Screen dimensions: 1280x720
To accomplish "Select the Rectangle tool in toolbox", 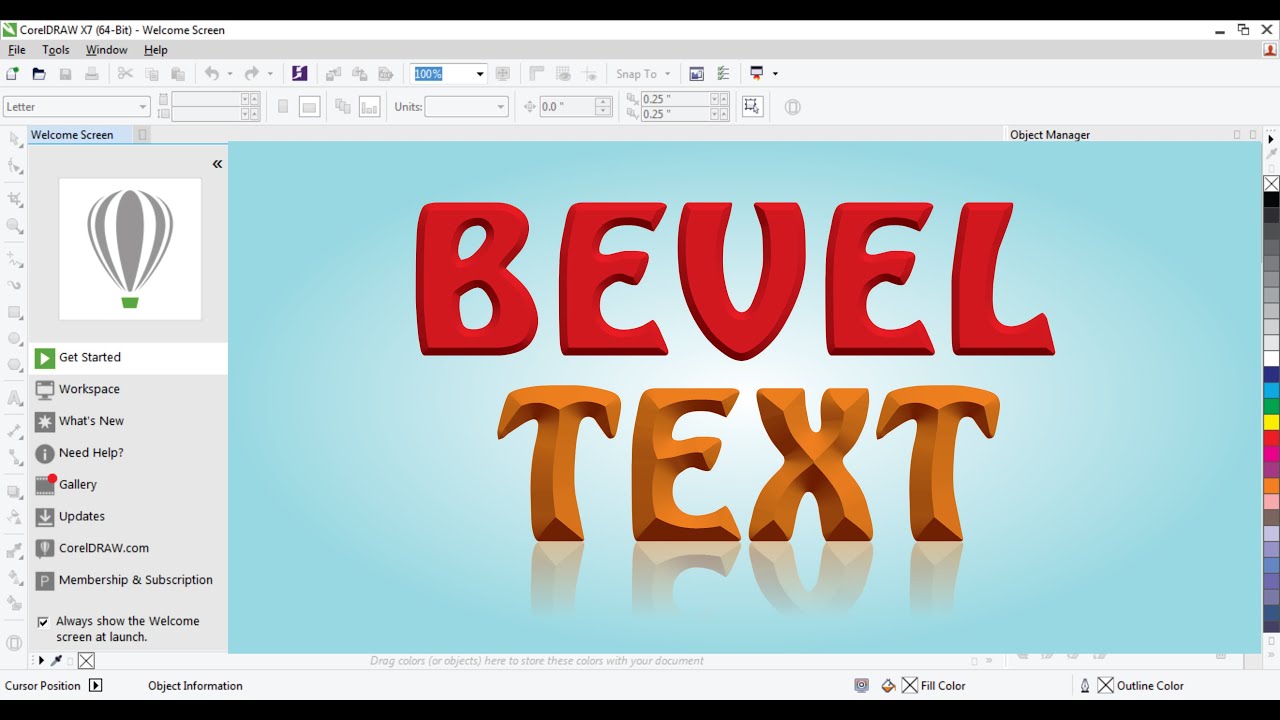I will click(14, 312).
